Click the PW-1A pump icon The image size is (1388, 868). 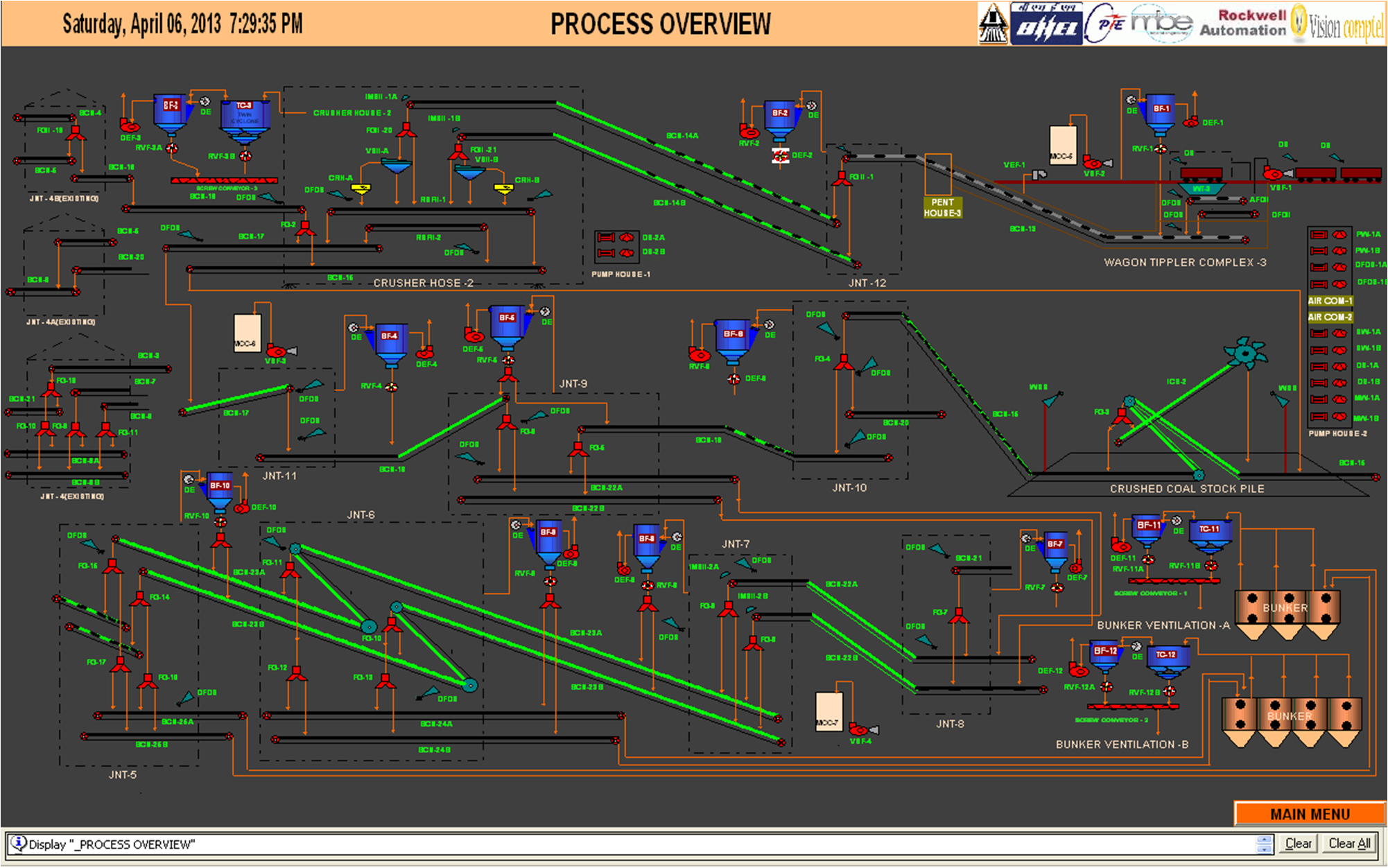point(1339,234)
